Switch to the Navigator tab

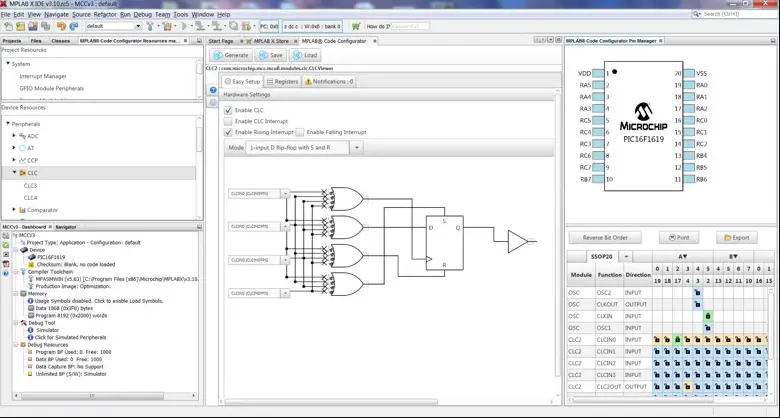point(66,227)
